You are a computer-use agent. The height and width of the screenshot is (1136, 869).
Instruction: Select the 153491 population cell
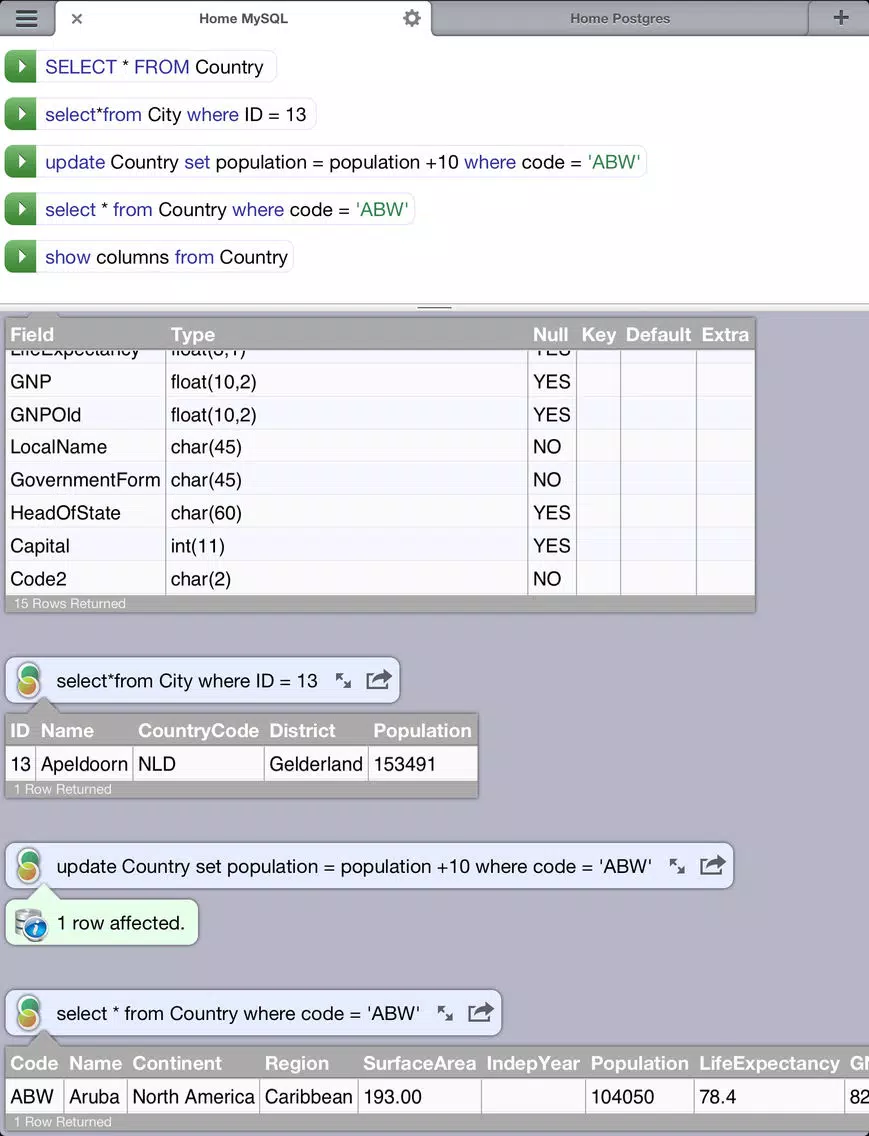(x=423, y=764)
